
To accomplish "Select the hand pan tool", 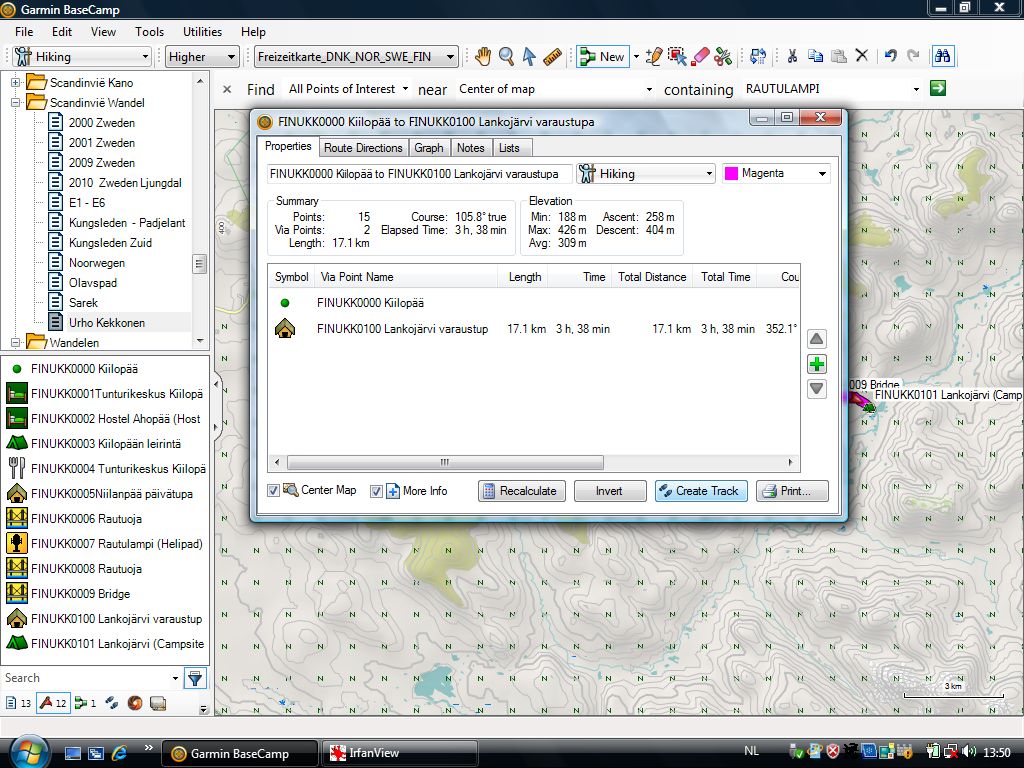I will click(483, 57).
